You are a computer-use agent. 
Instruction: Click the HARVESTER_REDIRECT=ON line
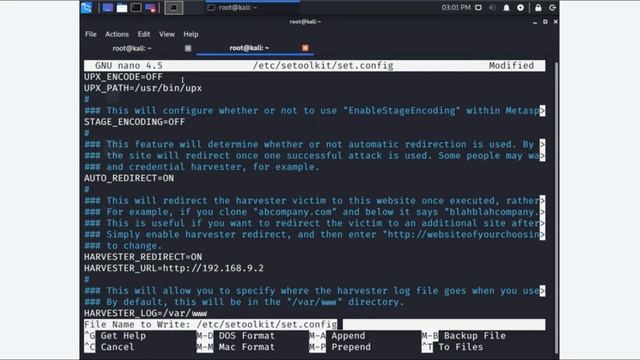(x=143, y=257)
